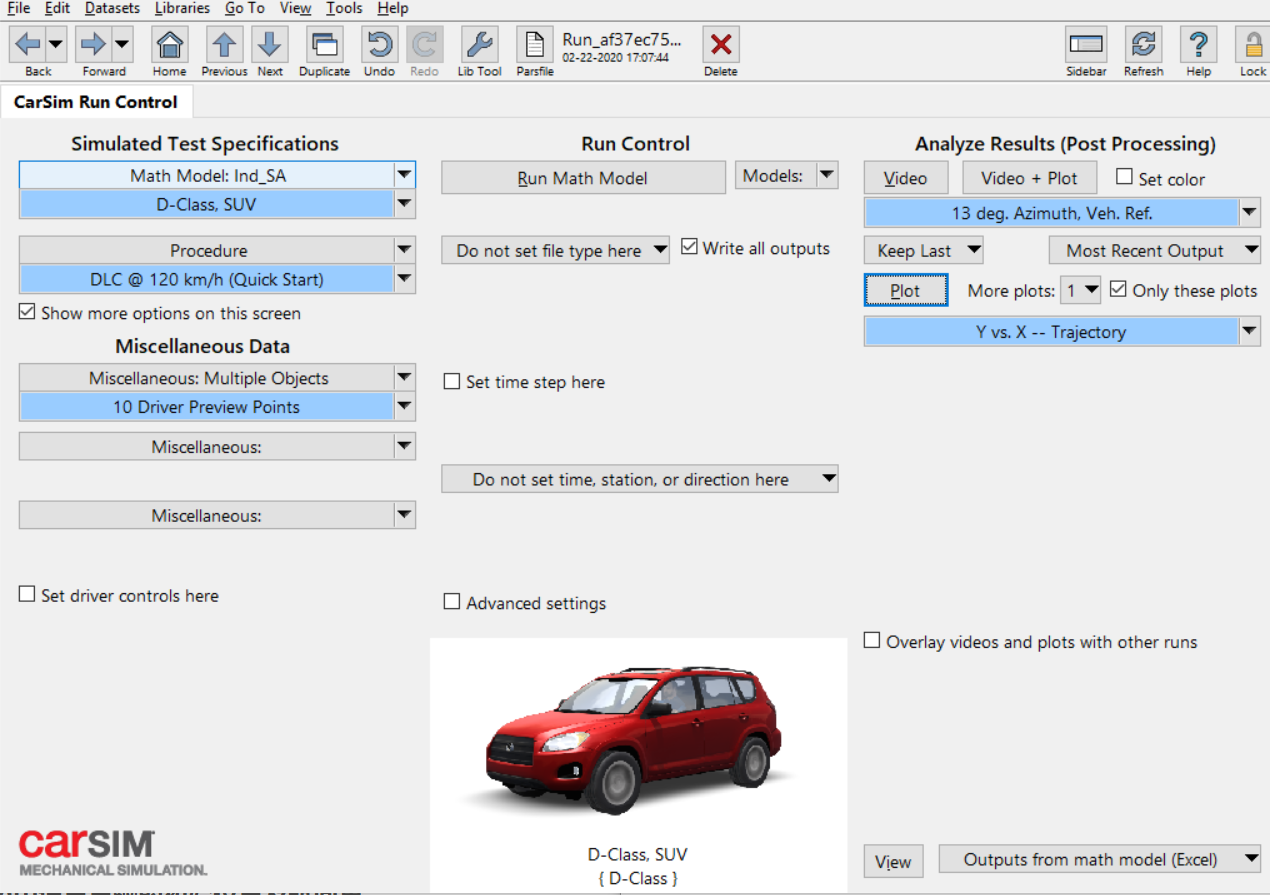Expand the Y vs. X -- Trajectory dropdown
The width and height of the screenshot is (1270, 895).
[1250, 331]
